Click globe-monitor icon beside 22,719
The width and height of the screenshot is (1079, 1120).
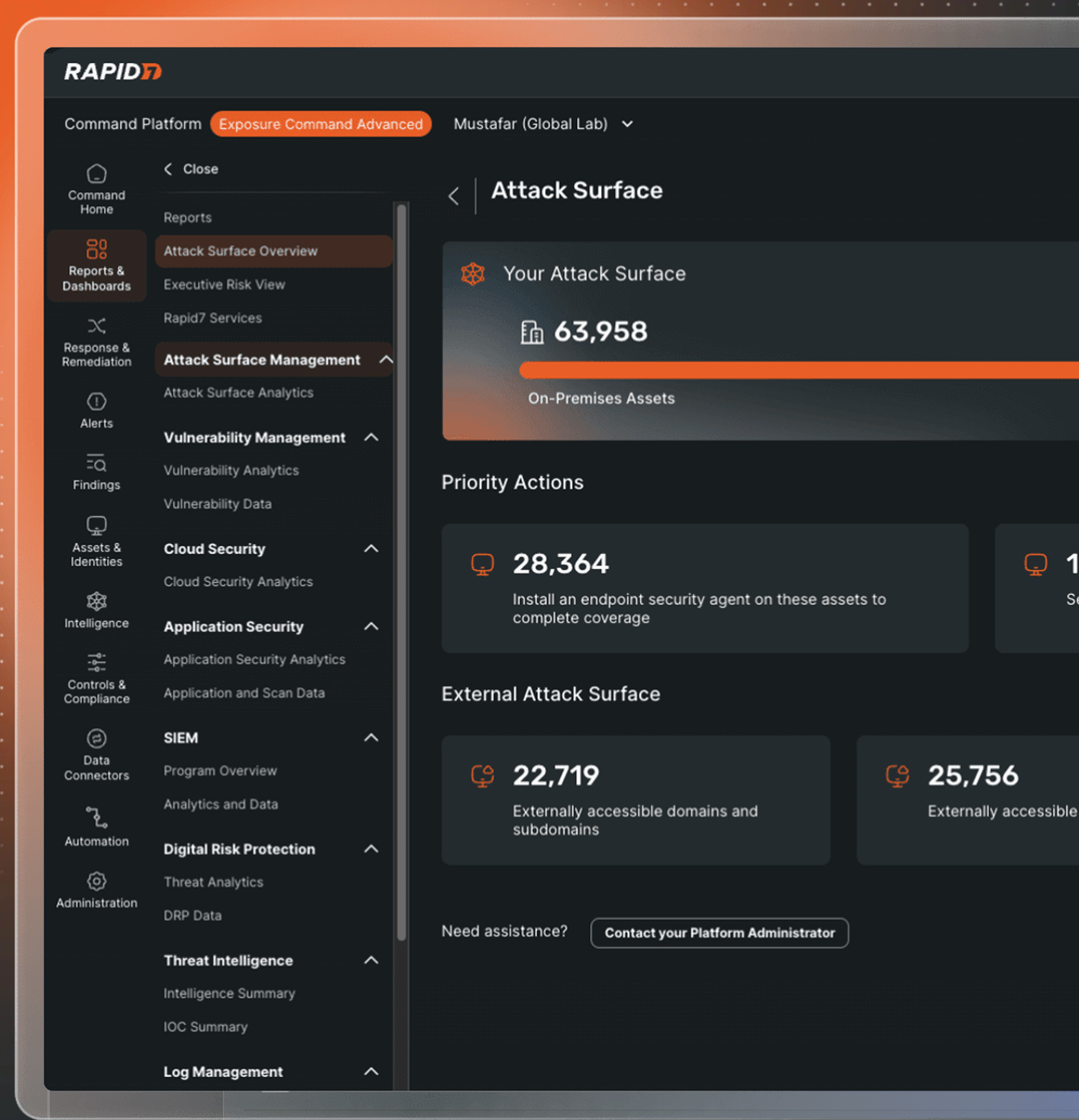click(482, 777)
